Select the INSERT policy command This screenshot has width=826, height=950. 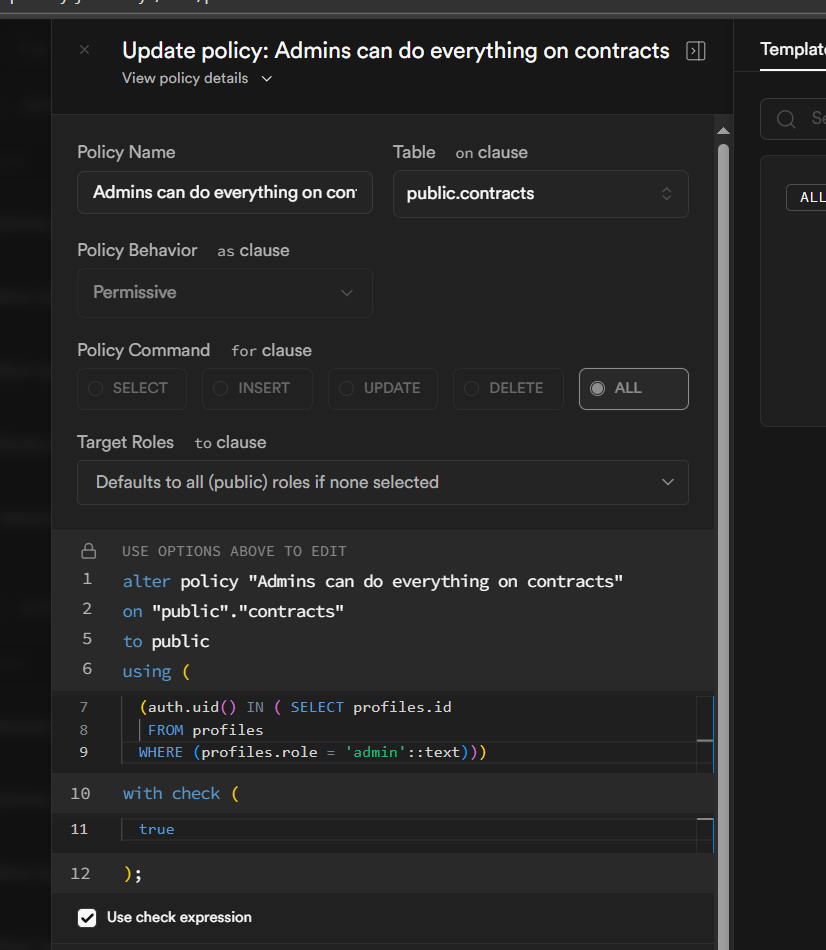coord(257,389)
